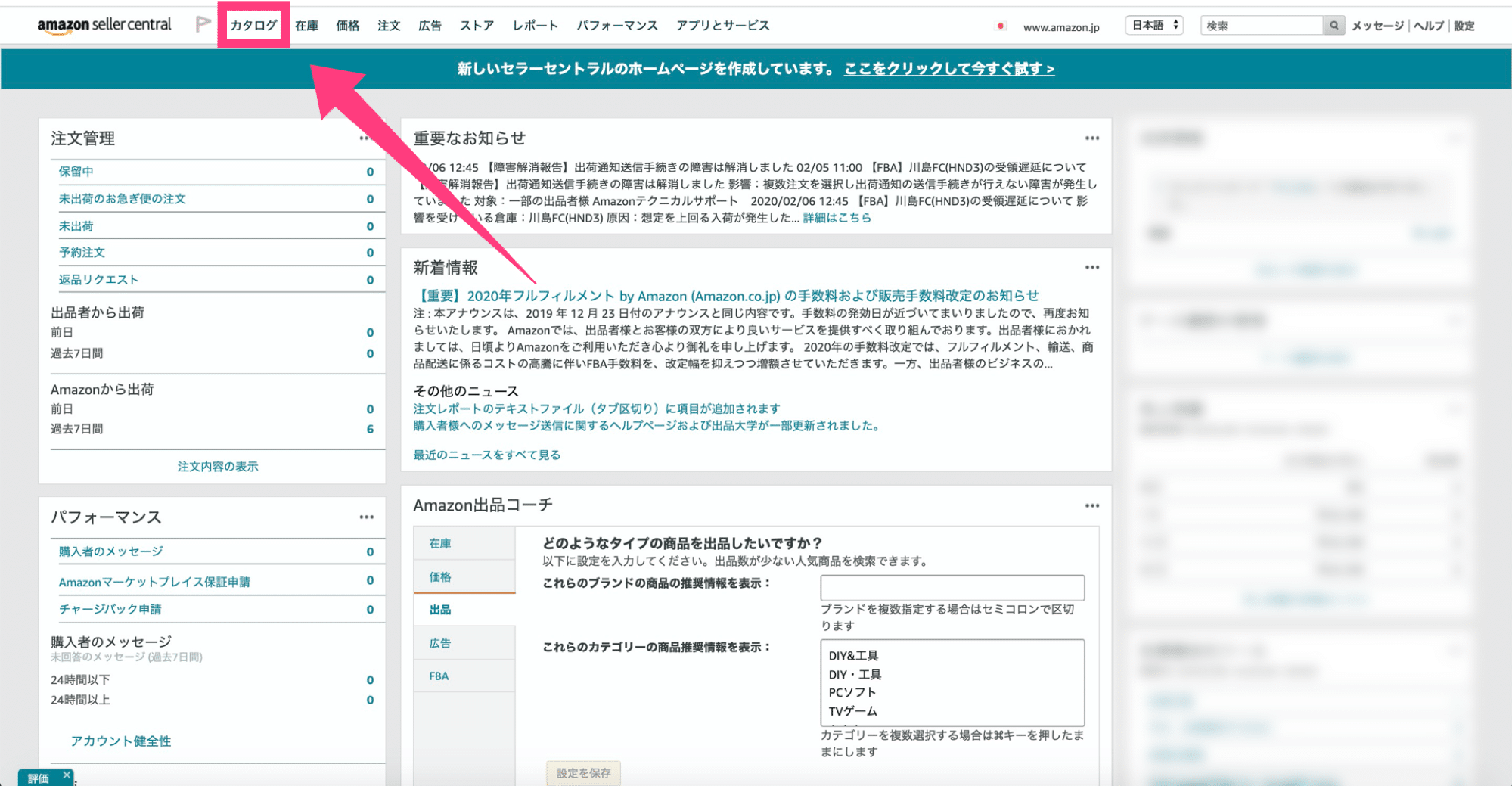Click 詳細はこちら in 重要なお知らせ

click(x=837, y=218)
